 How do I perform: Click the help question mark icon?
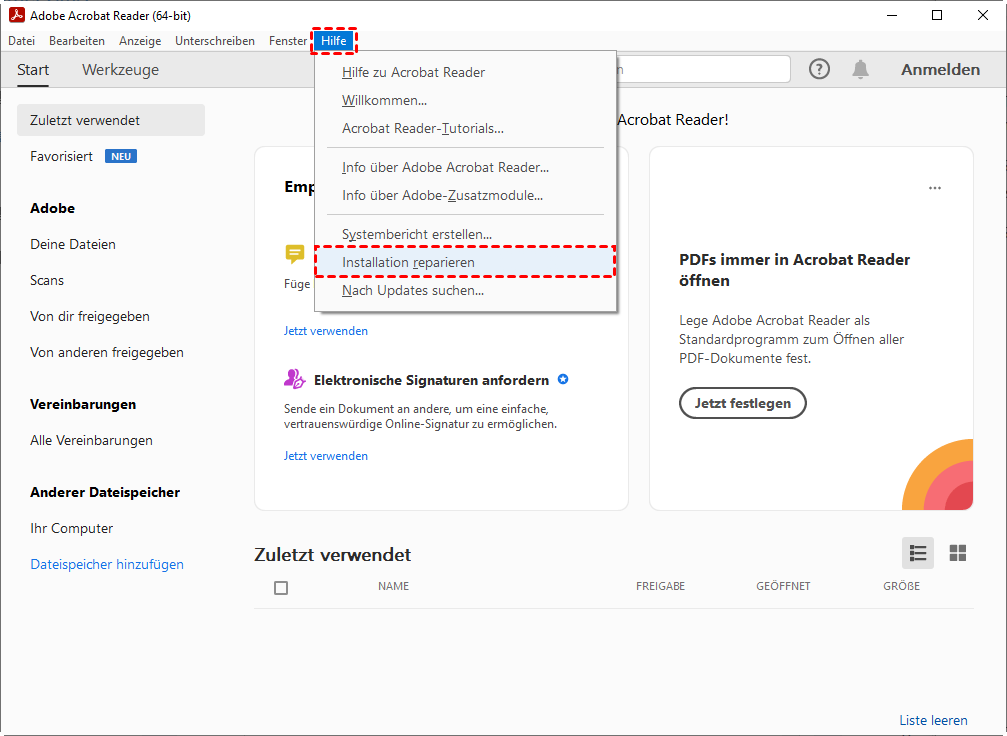[x=819, y=69]
